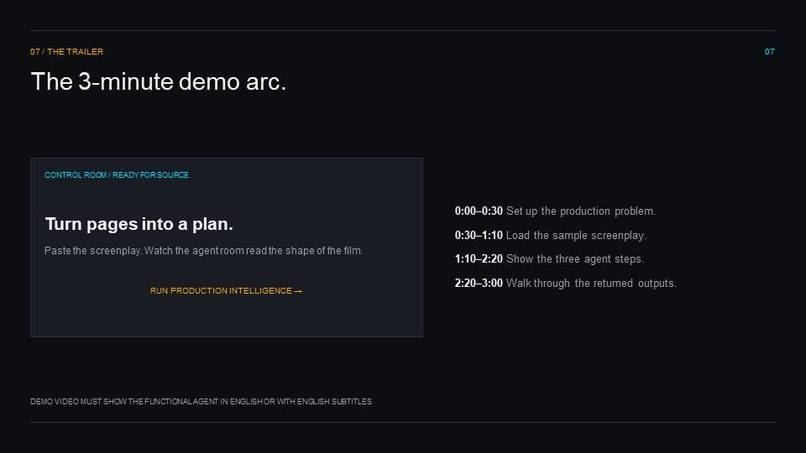Select the 'DEMO VIDEO MUST SHOW' footer note
806x453 pixels.
(x=201, y=401)
